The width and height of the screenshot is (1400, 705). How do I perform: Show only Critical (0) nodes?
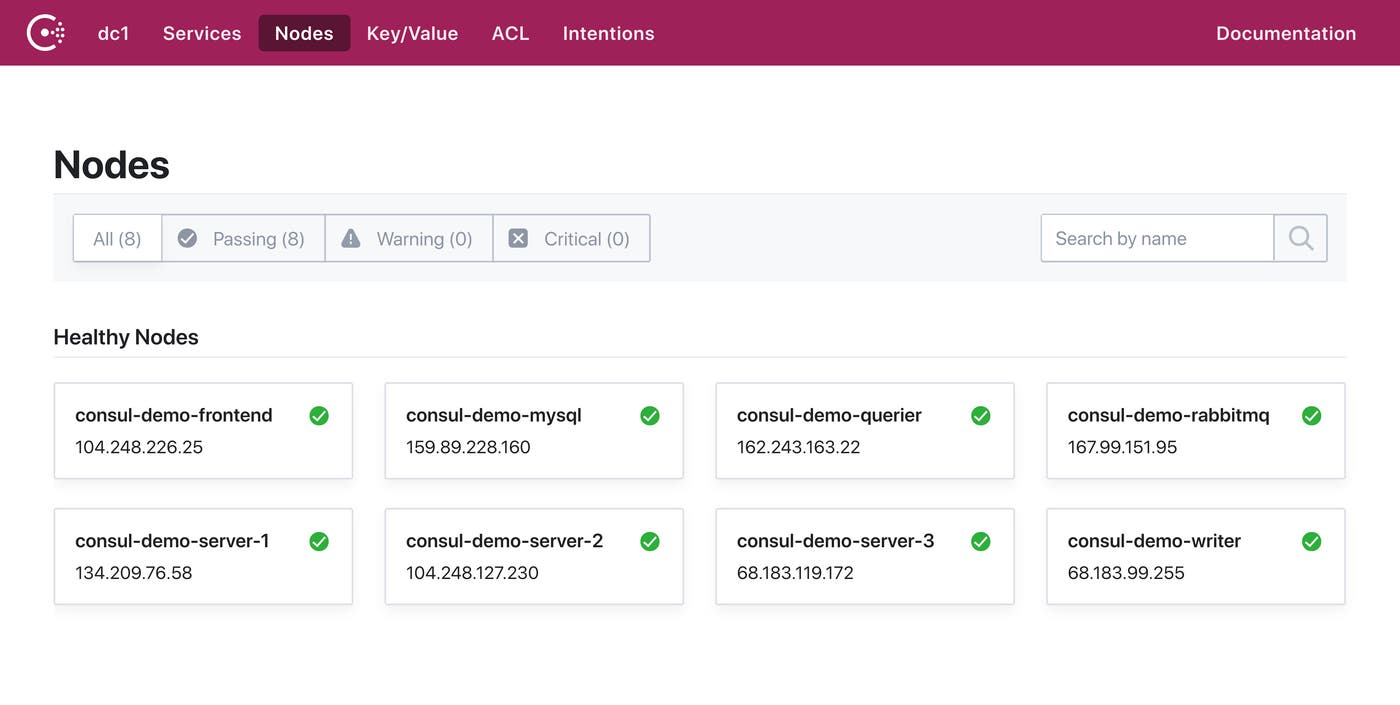[571, 239]
